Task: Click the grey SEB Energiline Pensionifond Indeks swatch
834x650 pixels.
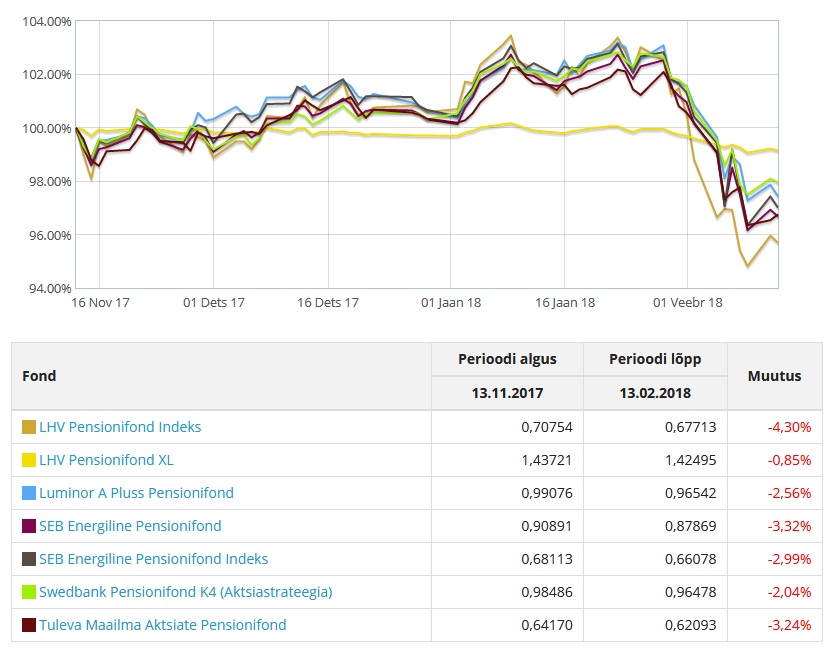Action: coord(29,559)
